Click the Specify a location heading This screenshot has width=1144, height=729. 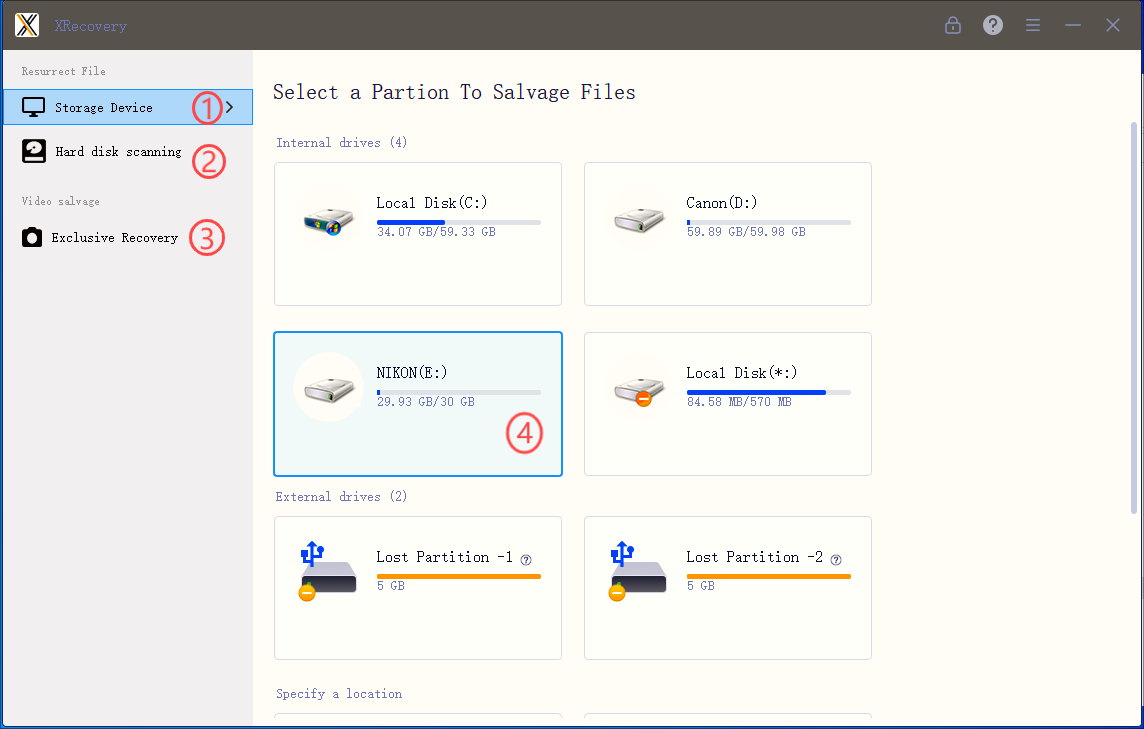pyautogui.click(x=339, y=693)
